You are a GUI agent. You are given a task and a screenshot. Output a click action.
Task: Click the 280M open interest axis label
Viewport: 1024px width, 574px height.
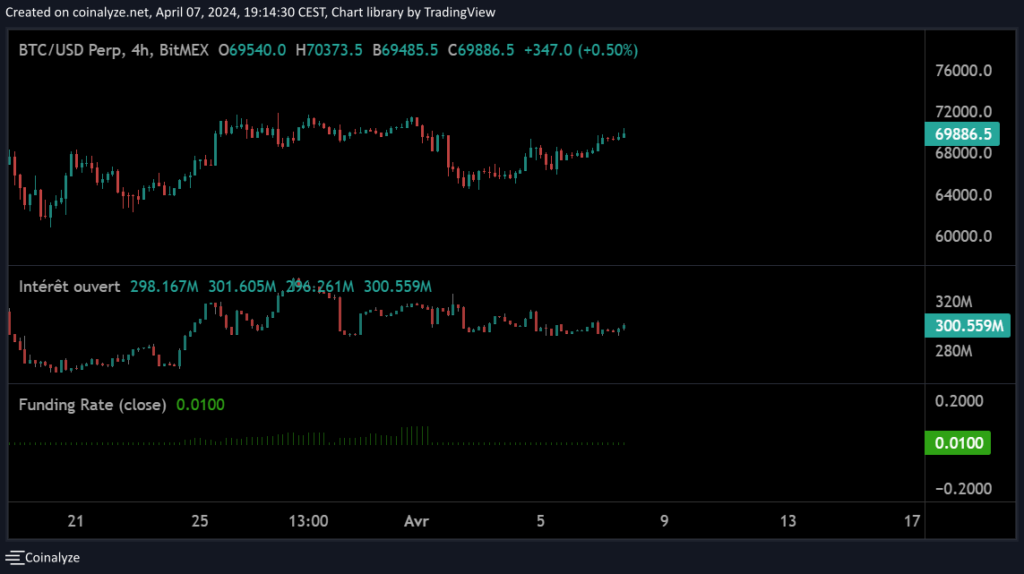pos(953,351)
